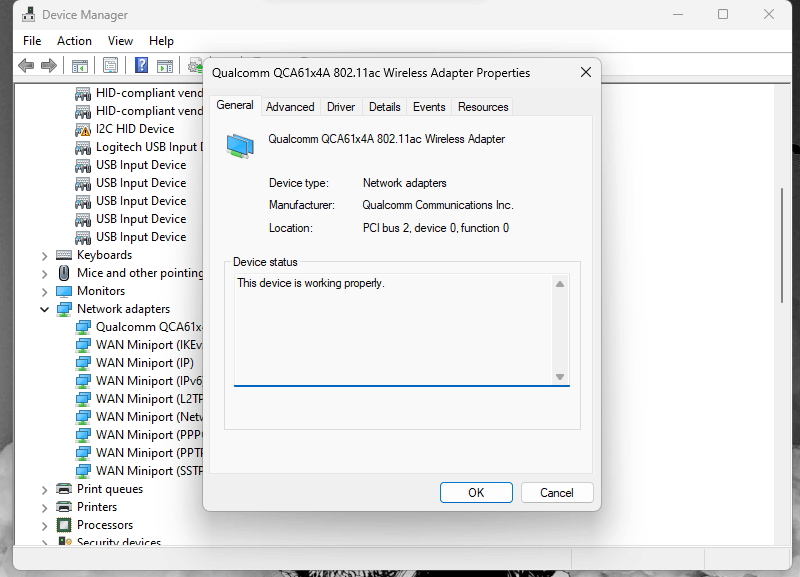
Task: Select the WAN Miniport (PPTF entry
Action: coord(149,453)
